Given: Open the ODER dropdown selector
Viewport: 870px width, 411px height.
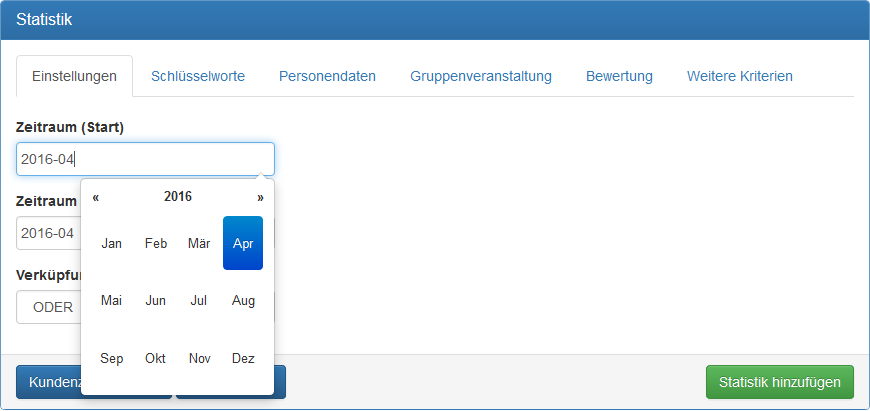Looking at the screenshot, I should pyautogui.click(x=48, y=307).
